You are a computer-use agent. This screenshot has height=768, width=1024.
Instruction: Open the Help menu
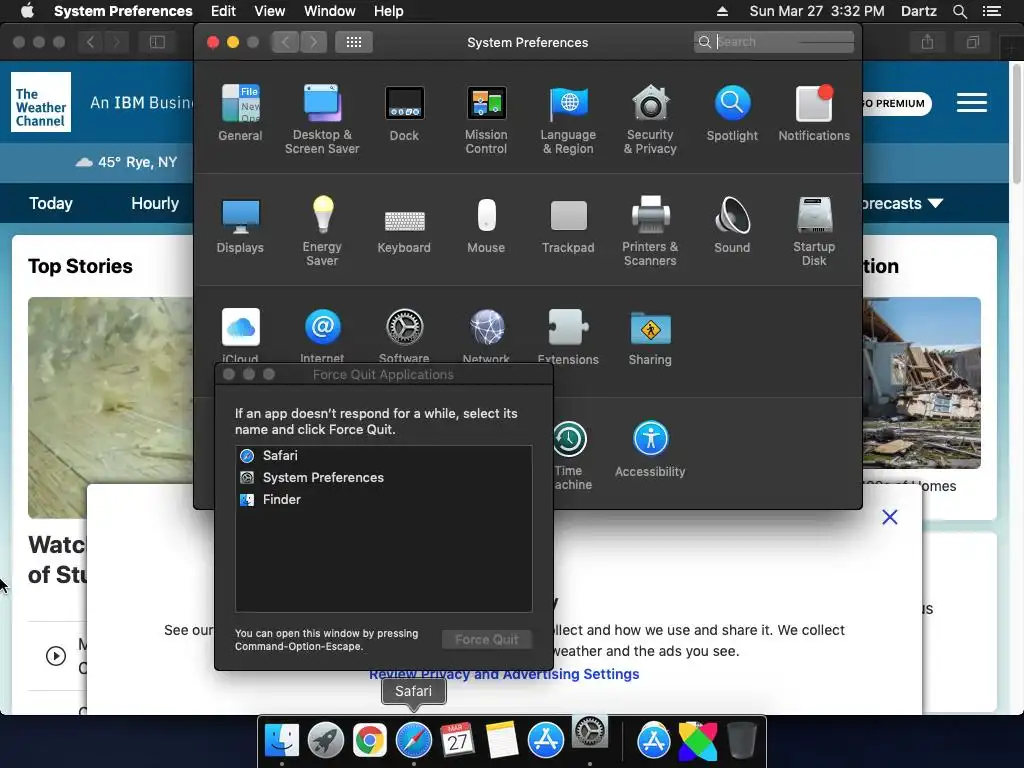[389, 11]
